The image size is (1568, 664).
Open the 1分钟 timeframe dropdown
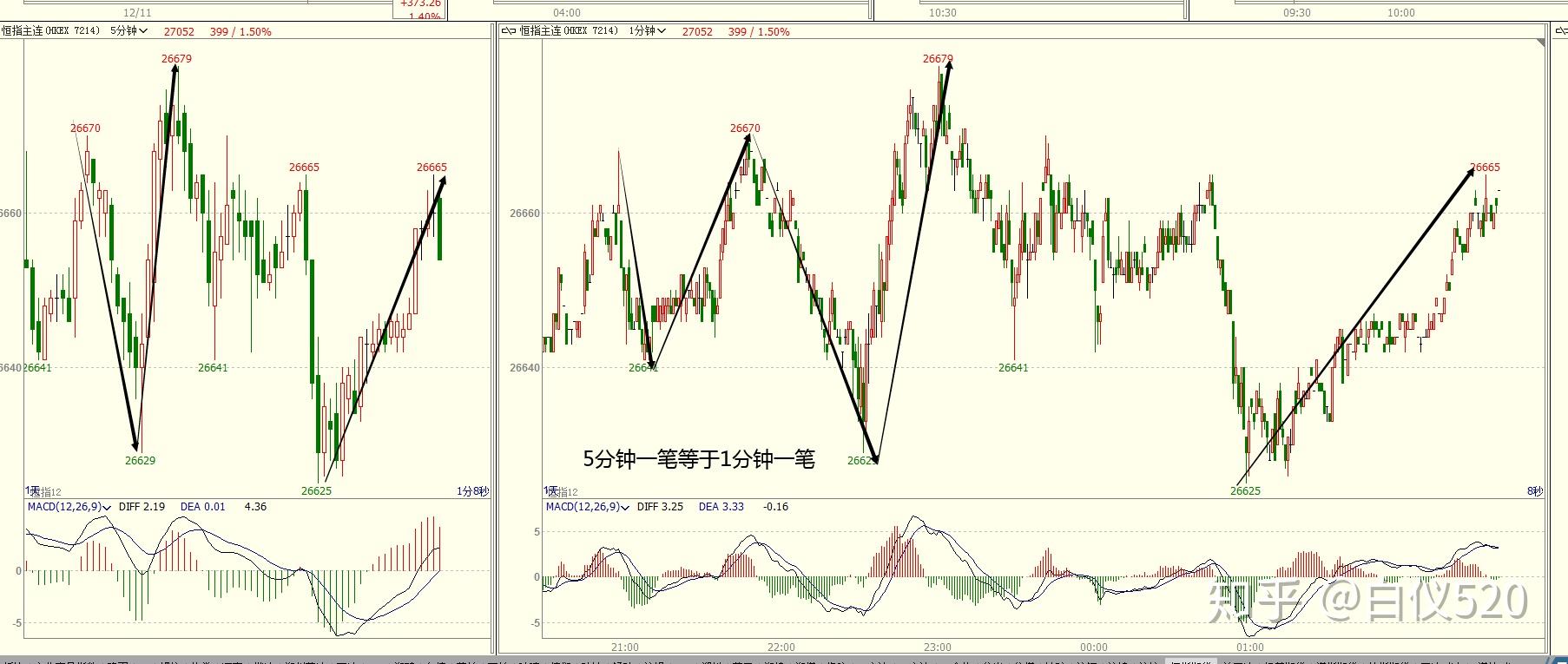click(648, 31)
